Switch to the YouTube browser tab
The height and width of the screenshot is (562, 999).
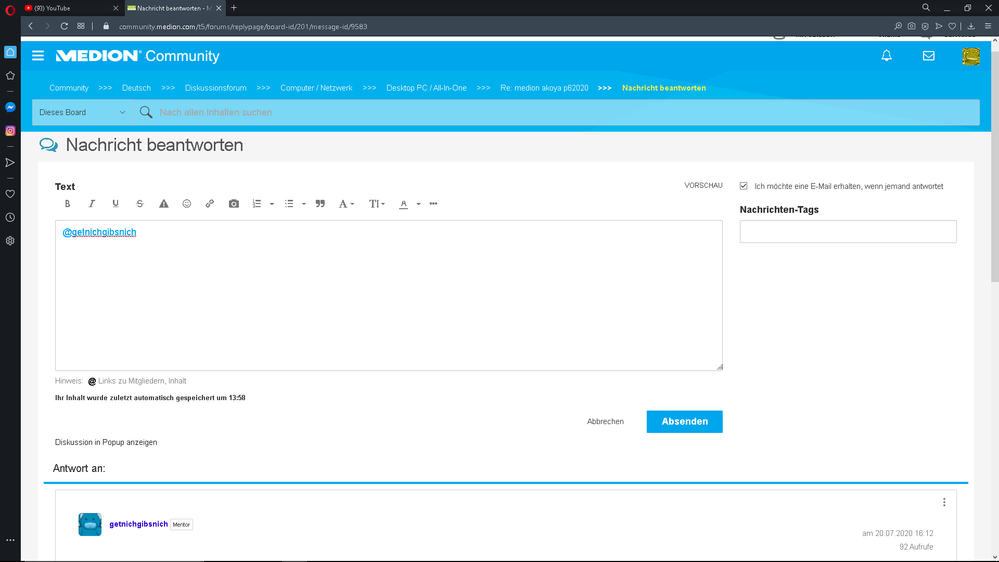71,8
